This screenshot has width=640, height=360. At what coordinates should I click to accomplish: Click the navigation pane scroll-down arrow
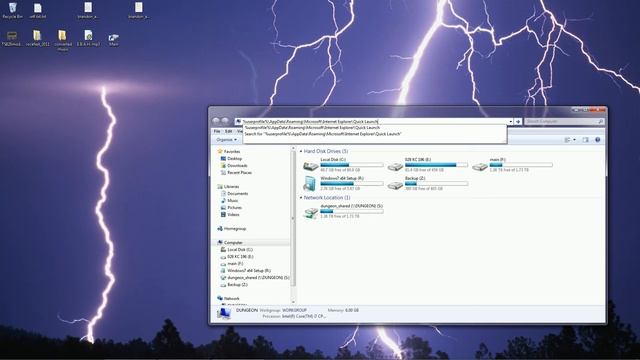293,302
